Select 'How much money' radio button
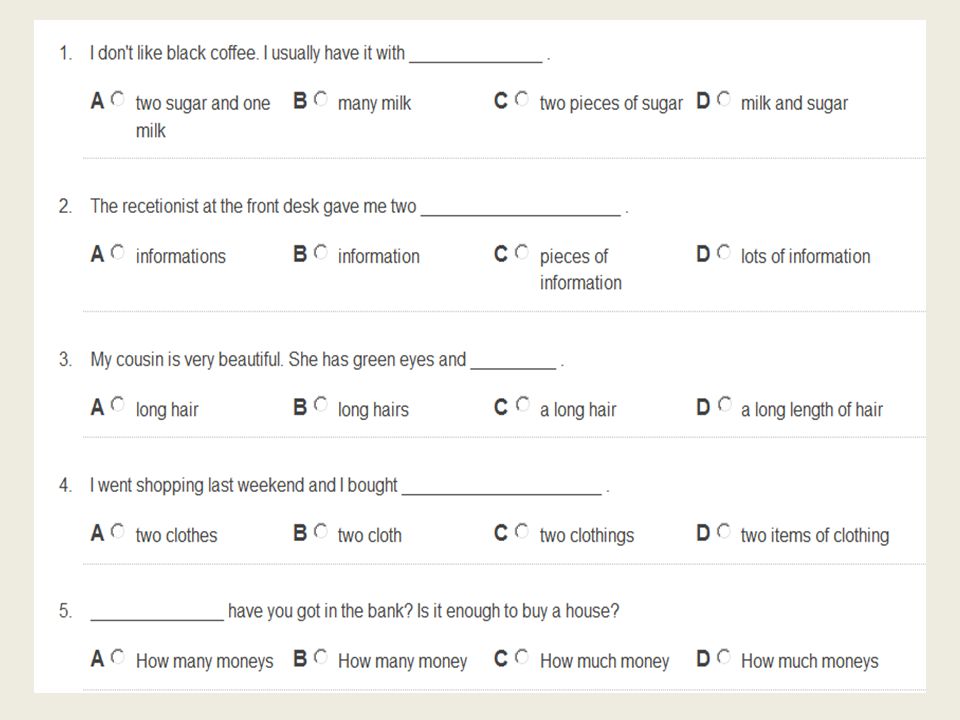The image size is (960, 720). pyautogui.click(x=522, y=657)
